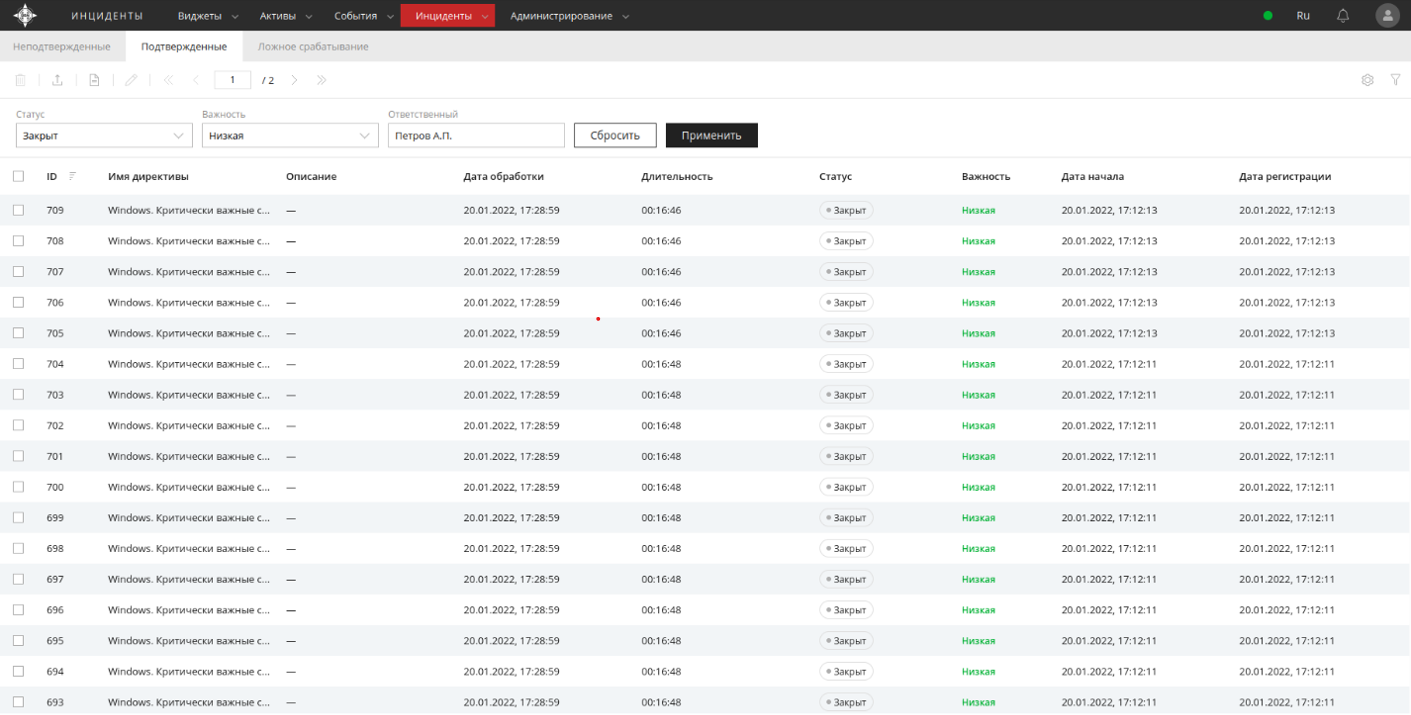The height and width of the screenshot is (715, 1411).
Task: Click the trash delete icon in toolbar
Action: point(20,80)
